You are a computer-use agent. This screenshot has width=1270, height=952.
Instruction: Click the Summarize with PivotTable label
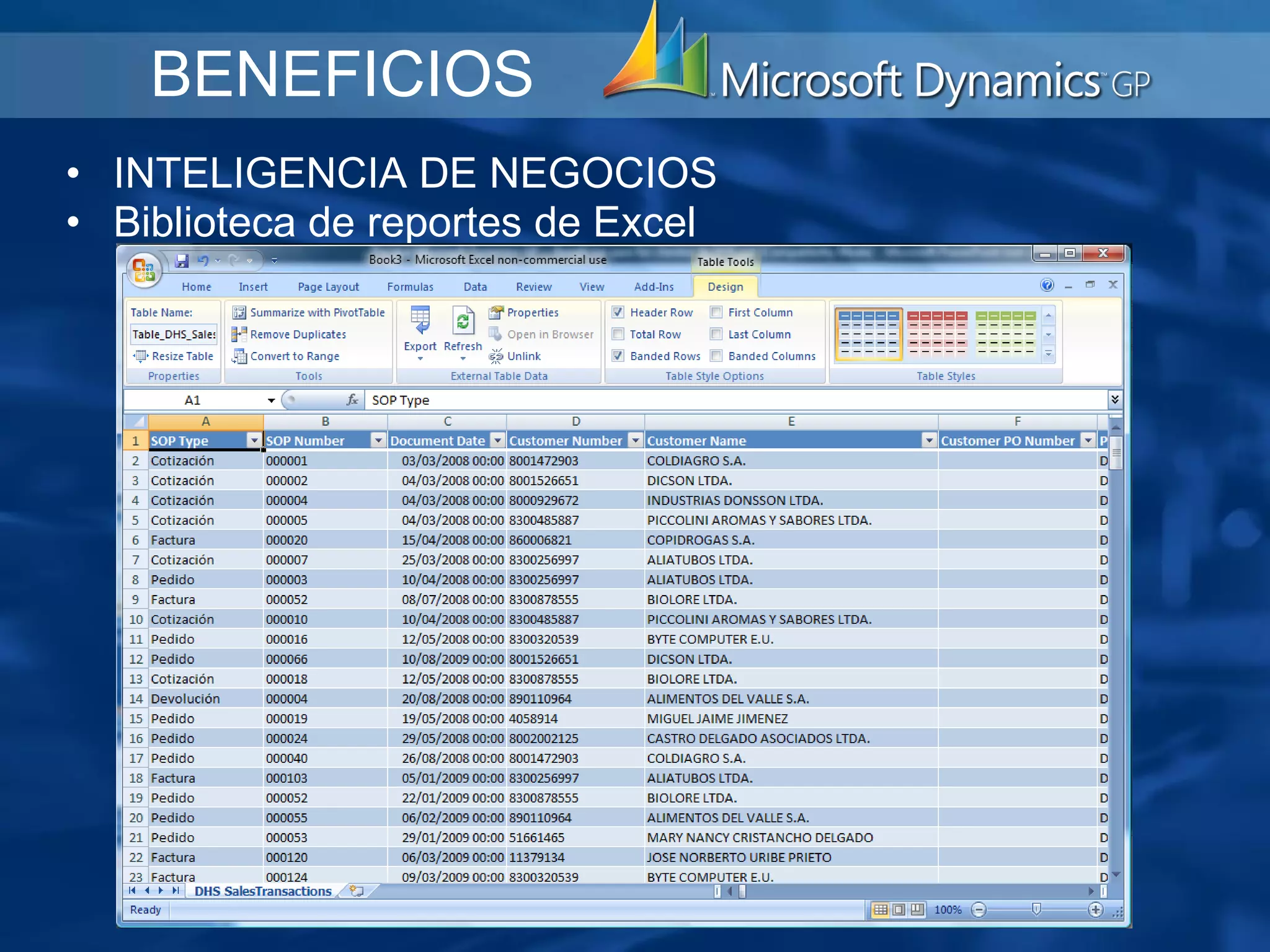click(x=317, y=313)
